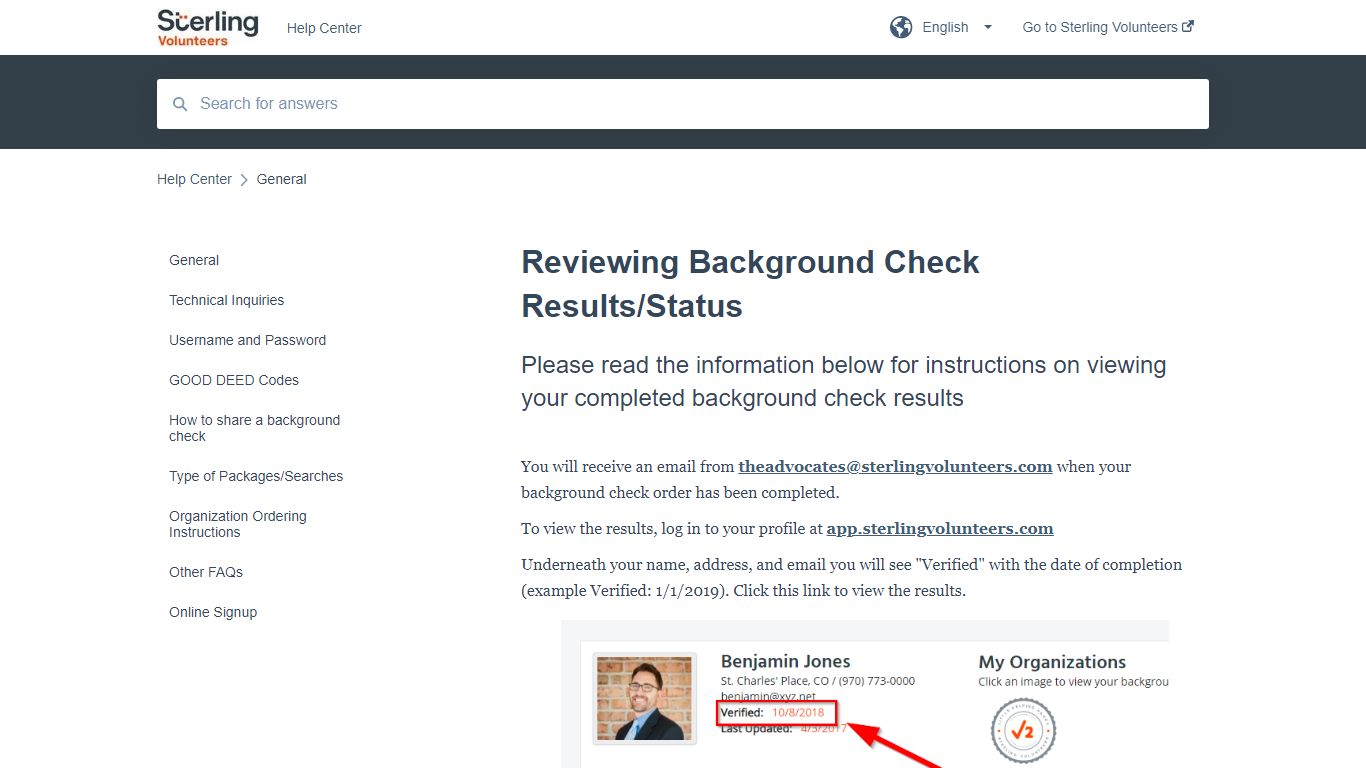Click the search magnifier icon
The image size is (1366, 768).
pyautogui.click(x=180, y=104)
